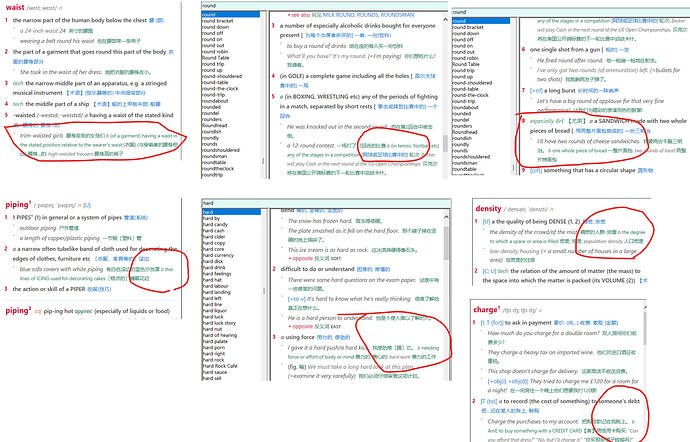Select 'roundabout' in the GOLF-sense round window
This screenshot has height=442, width=690.
coord(215,101)
